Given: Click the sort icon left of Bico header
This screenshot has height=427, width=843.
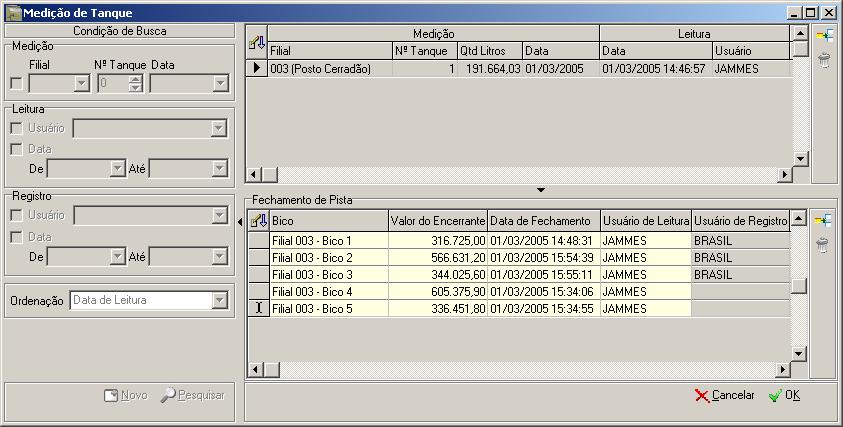Looking at the screenshot, I should (x=259, y=221).
